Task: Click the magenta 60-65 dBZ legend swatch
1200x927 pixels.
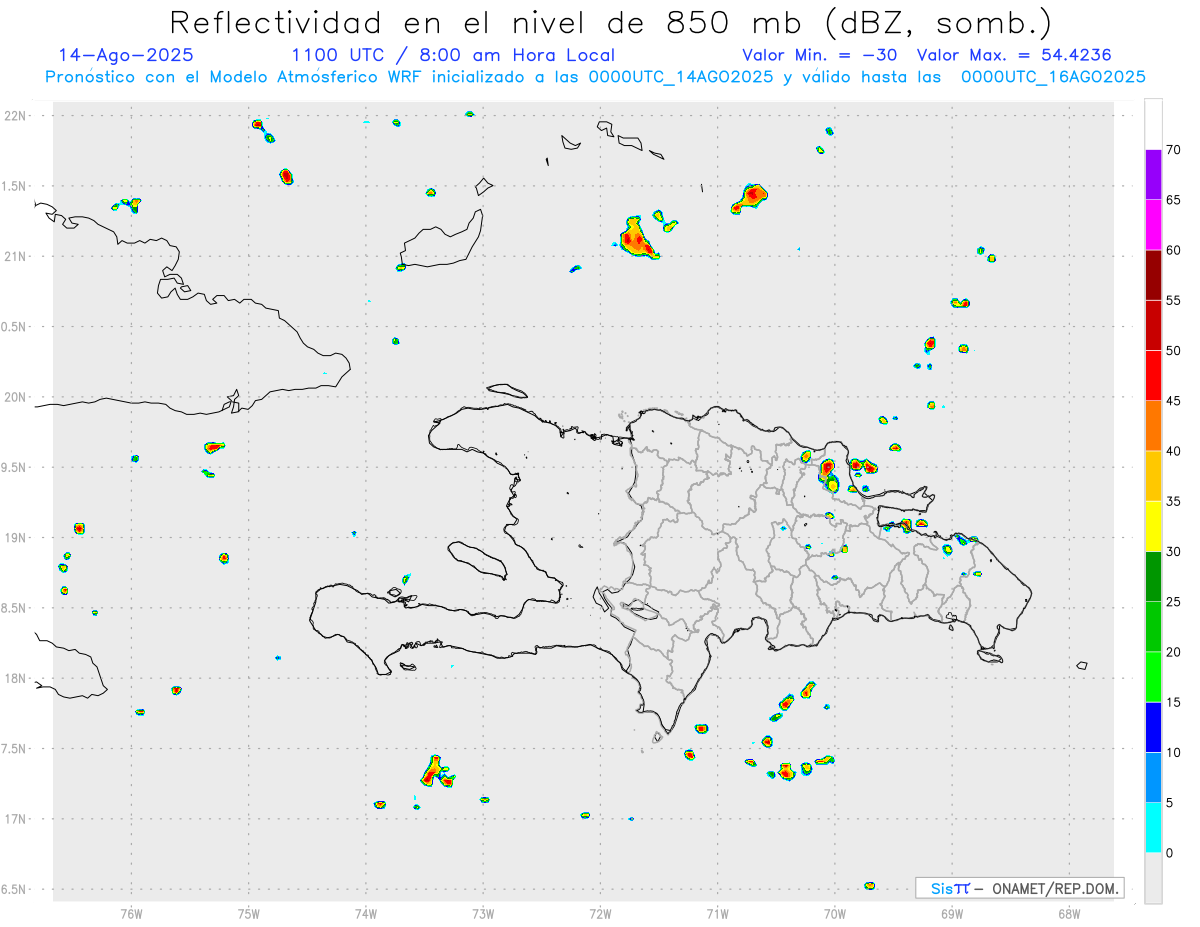Action: pos(1153,225)
